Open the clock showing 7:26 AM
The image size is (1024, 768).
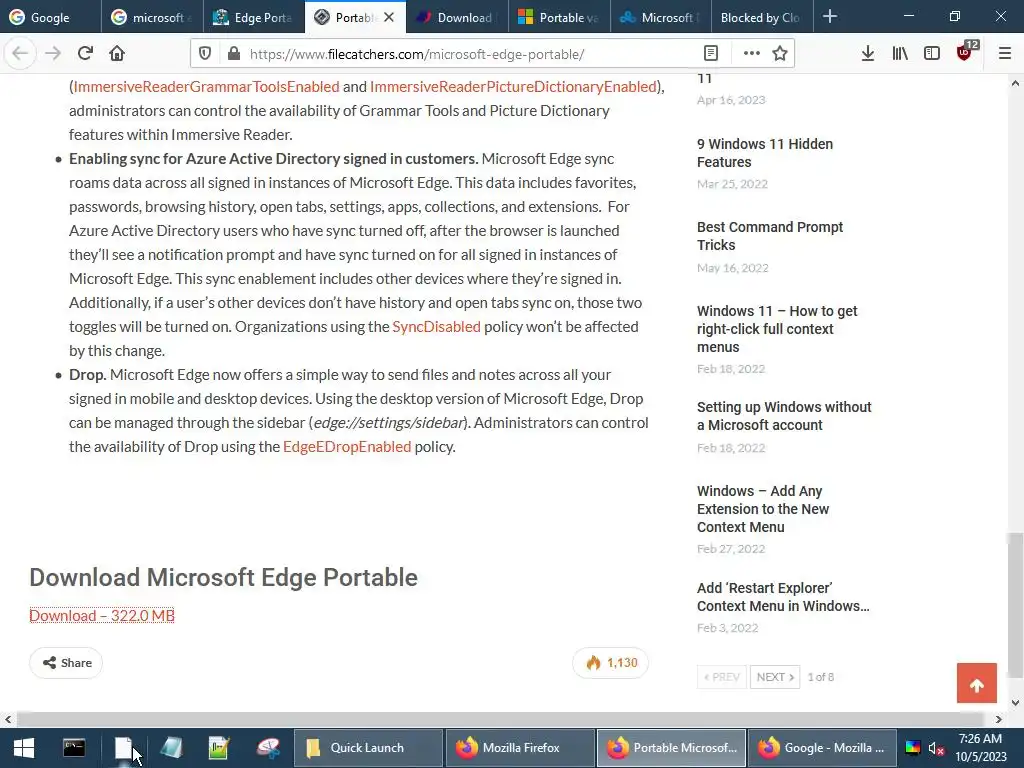point(981,748)
